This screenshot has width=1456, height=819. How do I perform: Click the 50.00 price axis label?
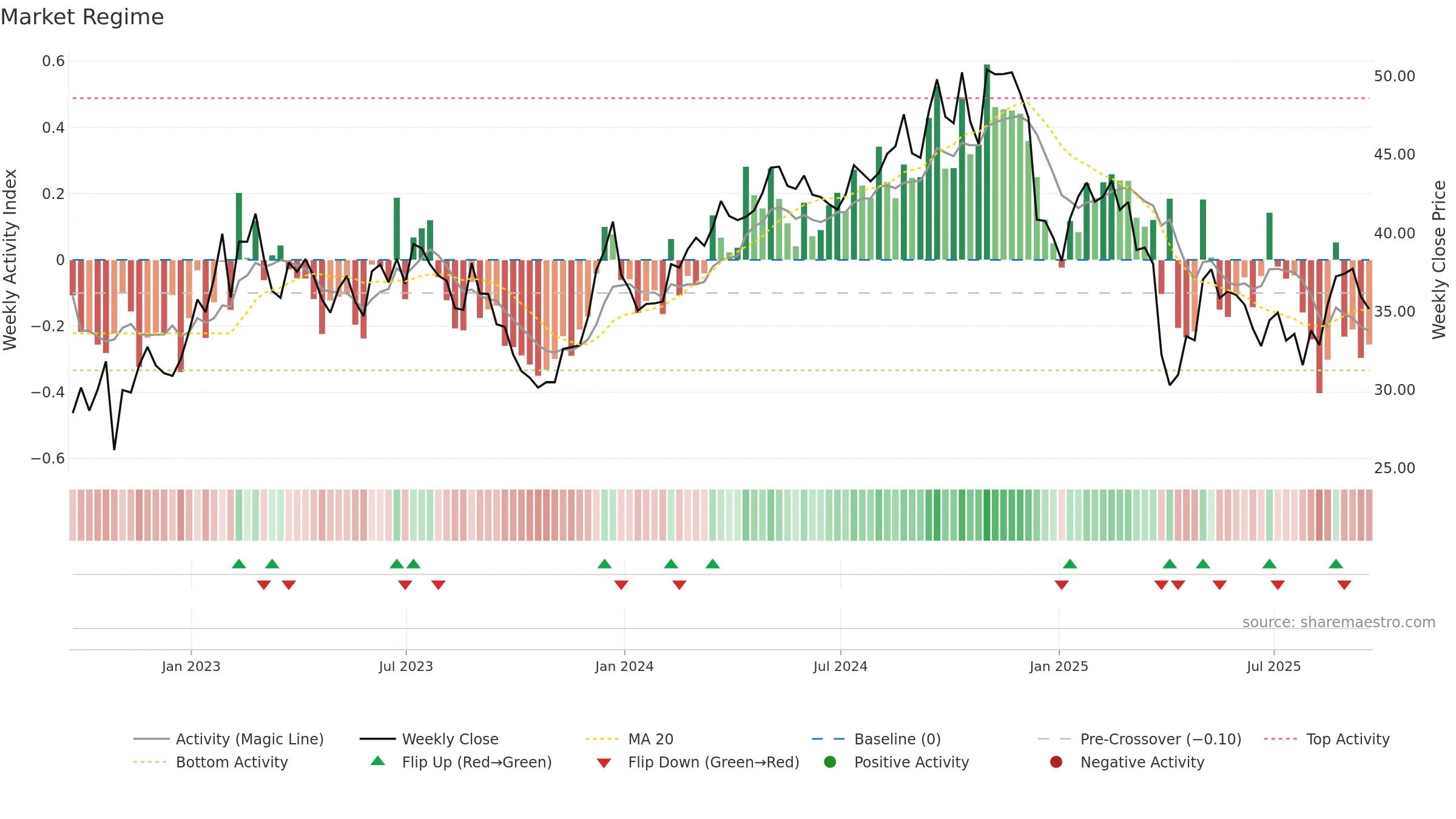tap(1395, 76)
